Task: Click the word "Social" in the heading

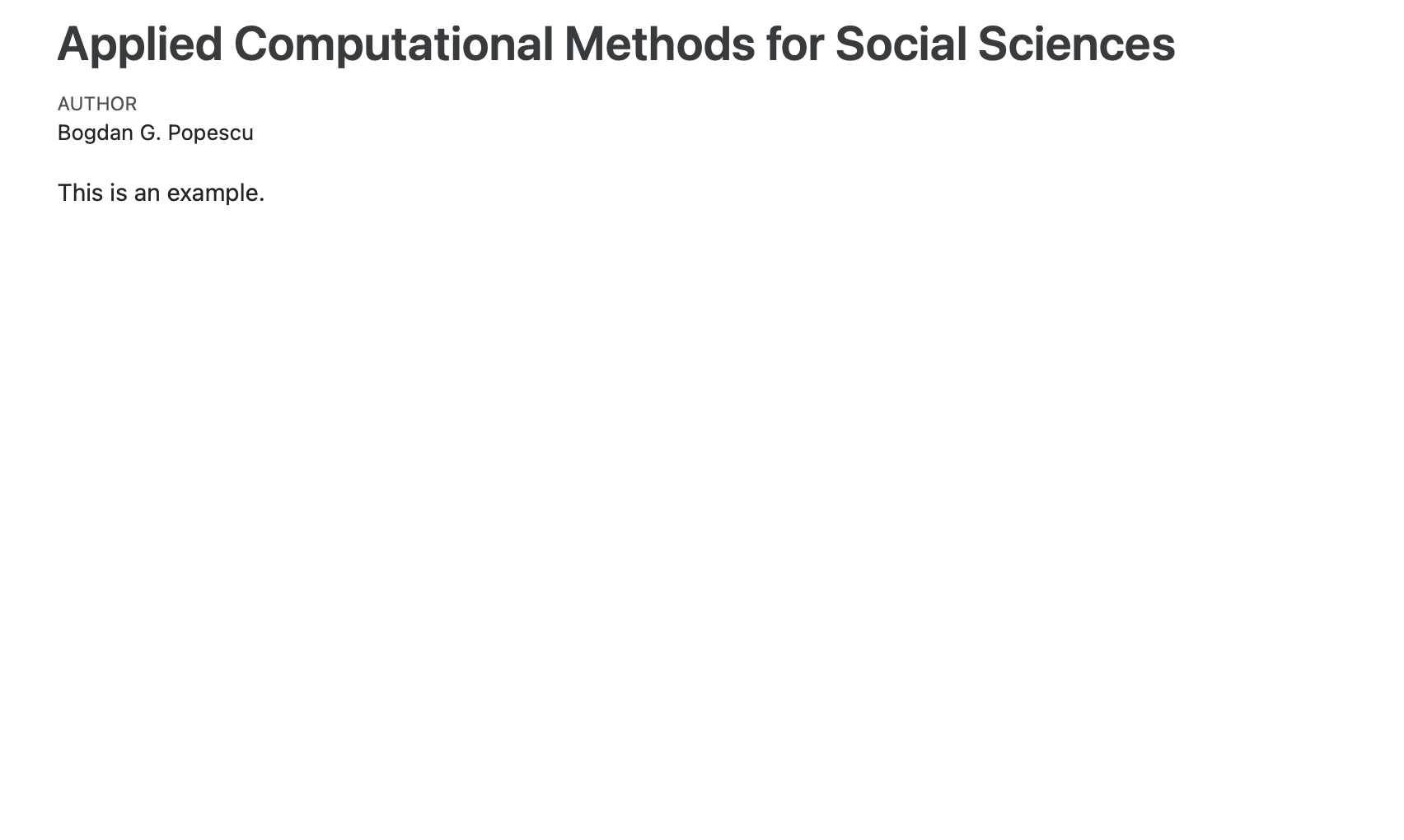Action: [901, 44]
